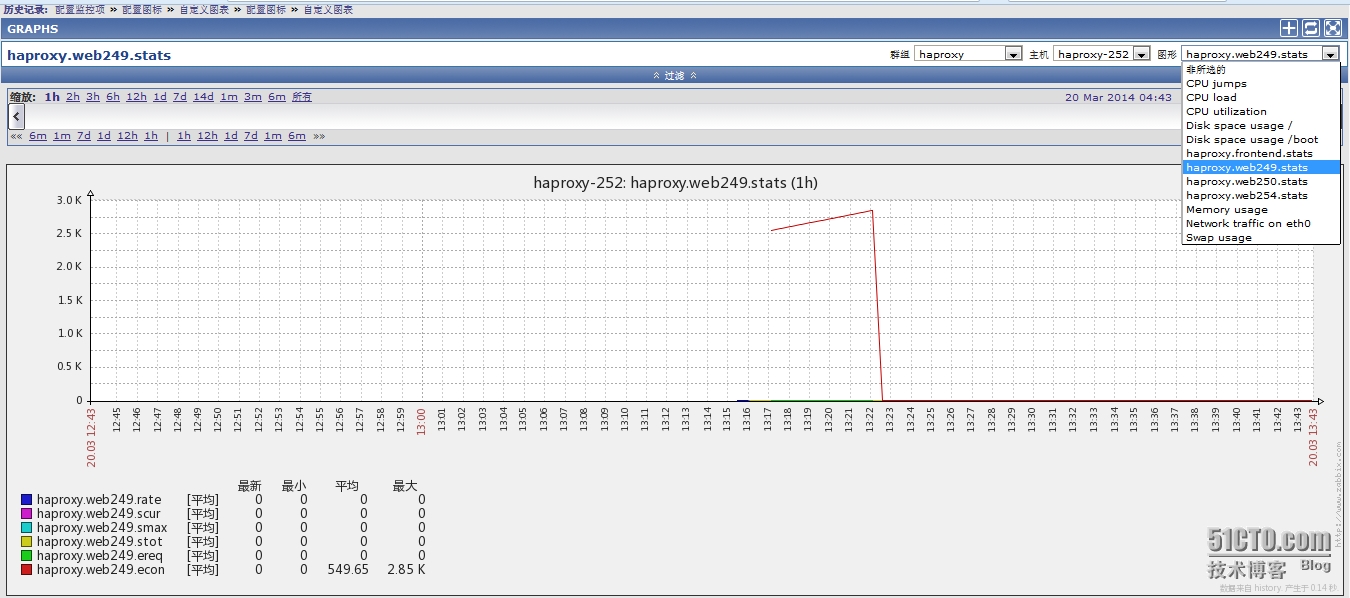Set zoom to 12h in 缩放 row
The image size is (1350, 598).
(136, 97)
